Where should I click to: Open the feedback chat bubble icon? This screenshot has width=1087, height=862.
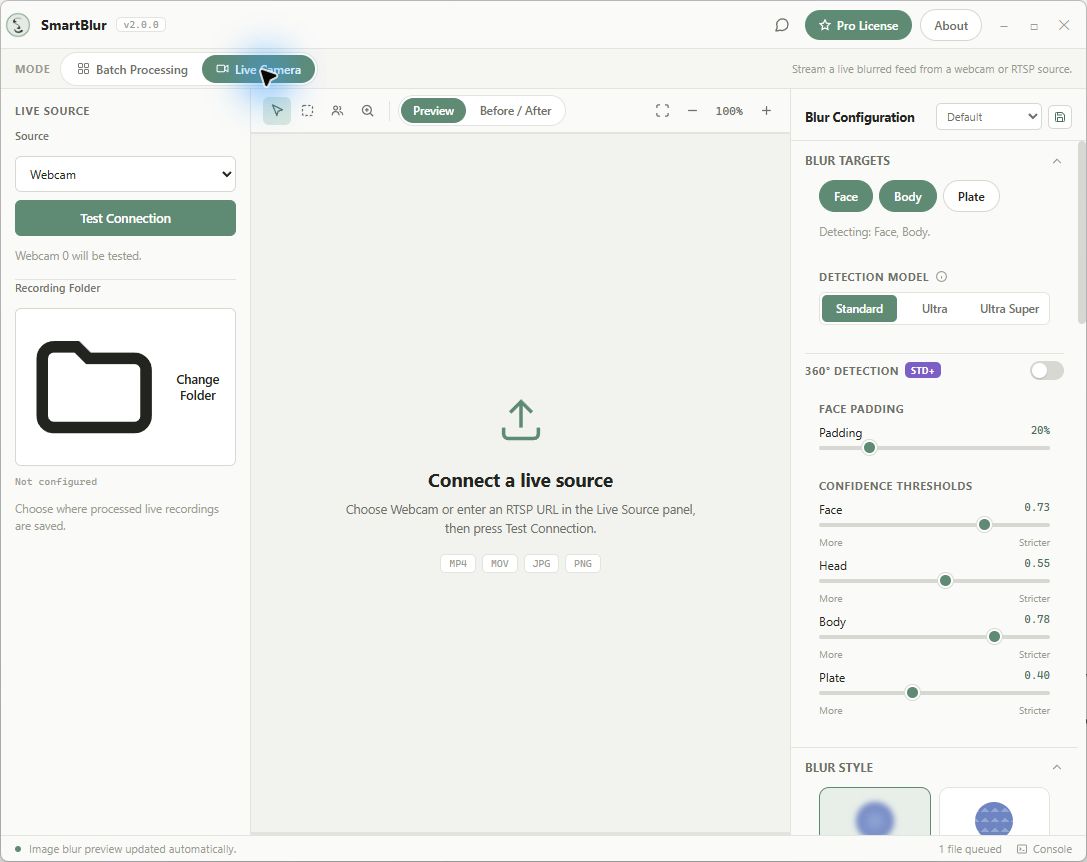tap(781, 26)
